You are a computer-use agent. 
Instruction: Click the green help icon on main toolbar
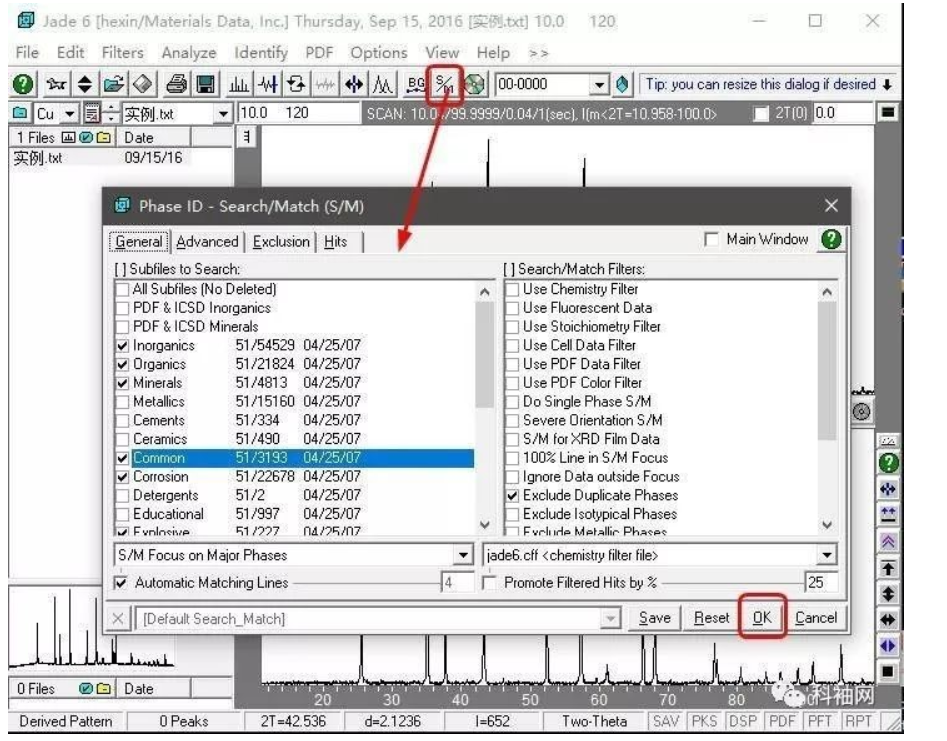coord(23,84)
